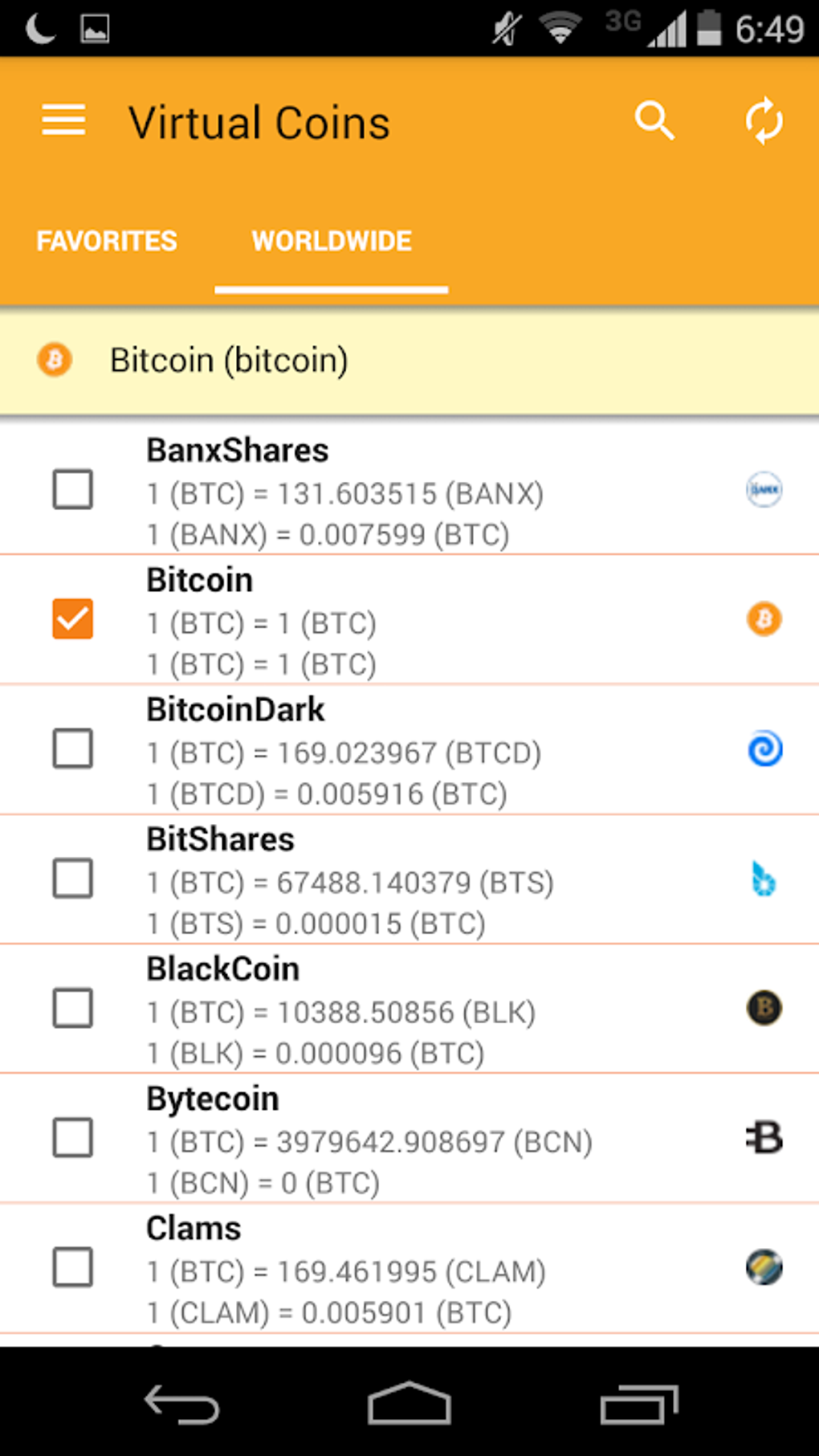Image resolution: width=819 pixels, height=1456 pixels.
Task: Open the hamburger navigation menu
Action: pos(63,121)
